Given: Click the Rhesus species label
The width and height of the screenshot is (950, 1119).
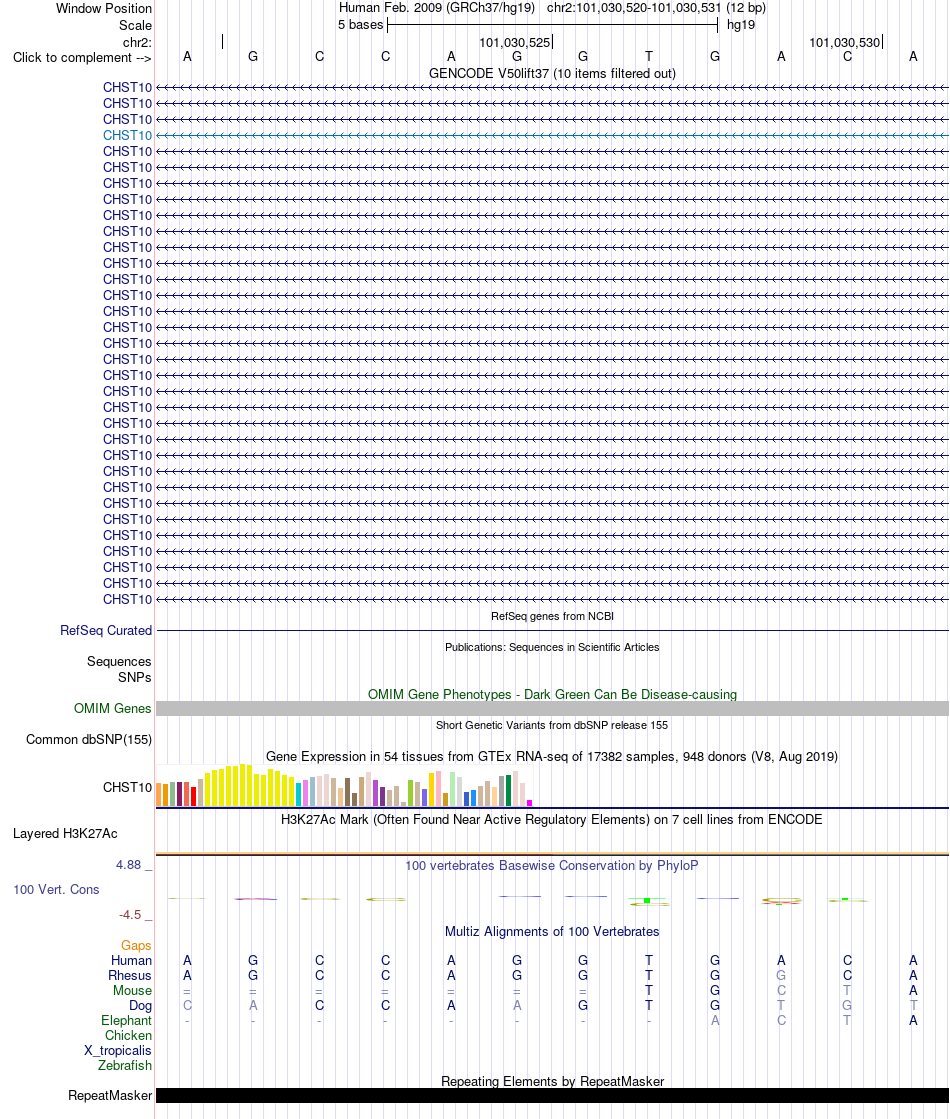Looking at the screenshot, I should pyautogui.click(x=130, y=976).
